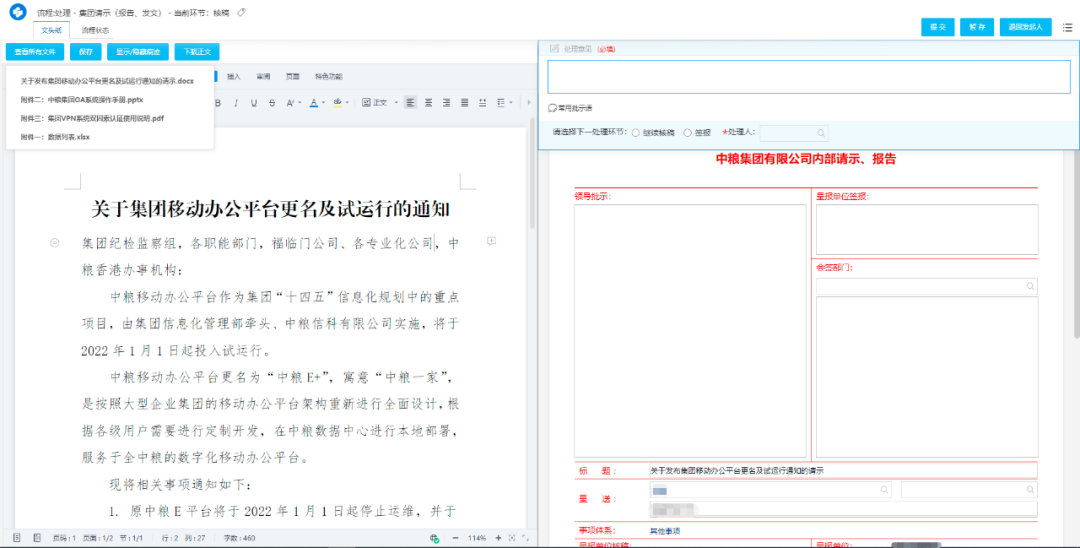Zoom out with the minus icon
The height and width of the screenshot is (548, 1080).
[x=455, y=538]
